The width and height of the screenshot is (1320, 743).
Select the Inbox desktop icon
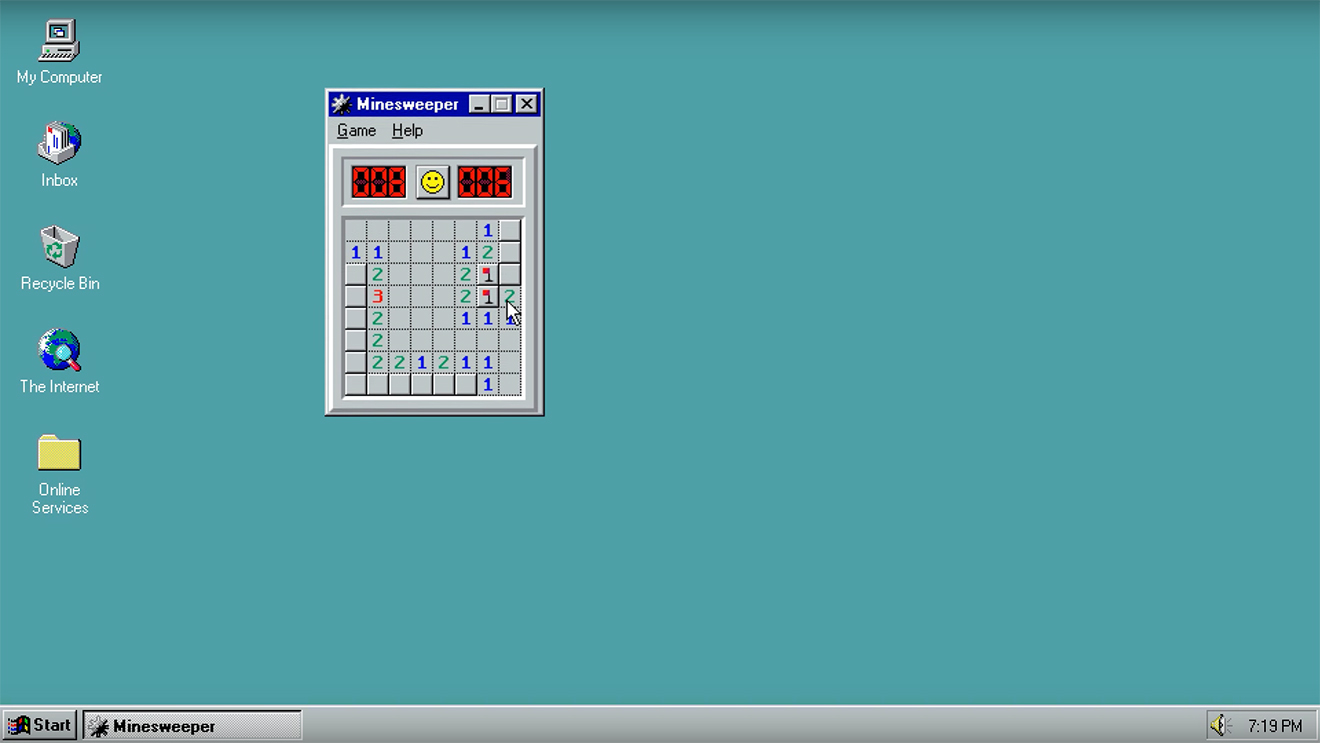[x=59, y=155]
